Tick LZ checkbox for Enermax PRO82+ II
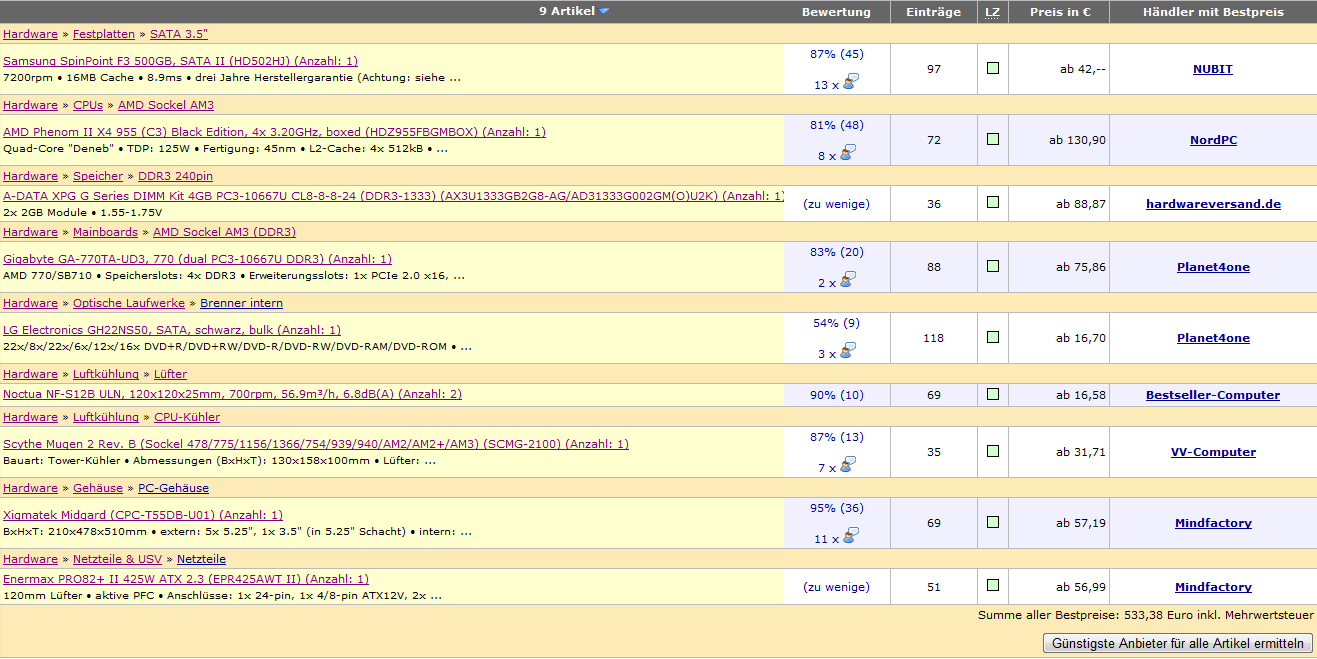This screenshot has width=1317, height=659. (993, 585)
